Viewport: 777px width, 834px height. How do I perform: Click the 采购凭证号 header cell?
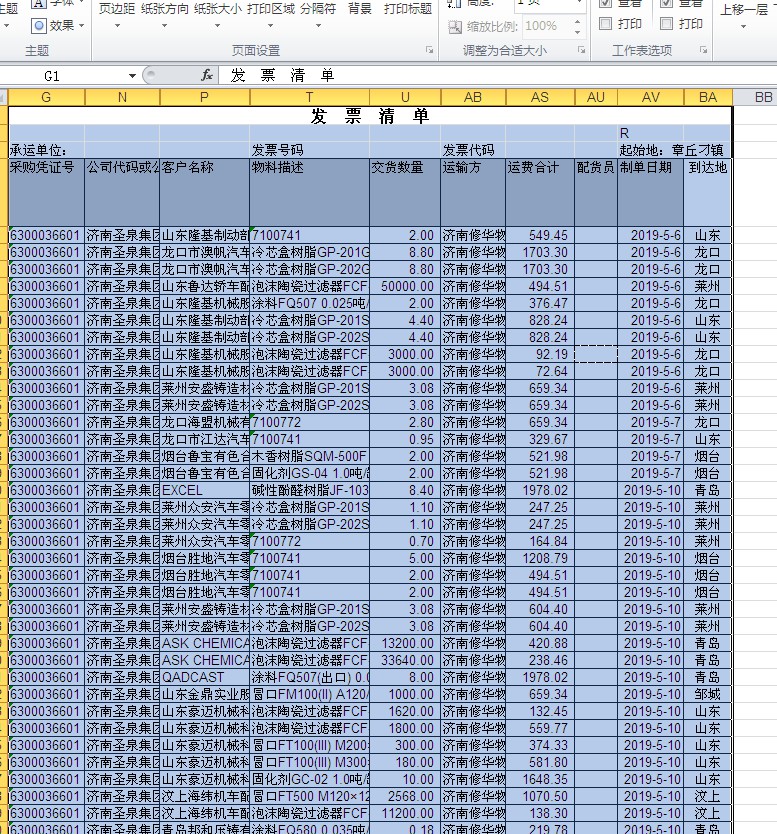pyautogui.click(x=46, y=192)
